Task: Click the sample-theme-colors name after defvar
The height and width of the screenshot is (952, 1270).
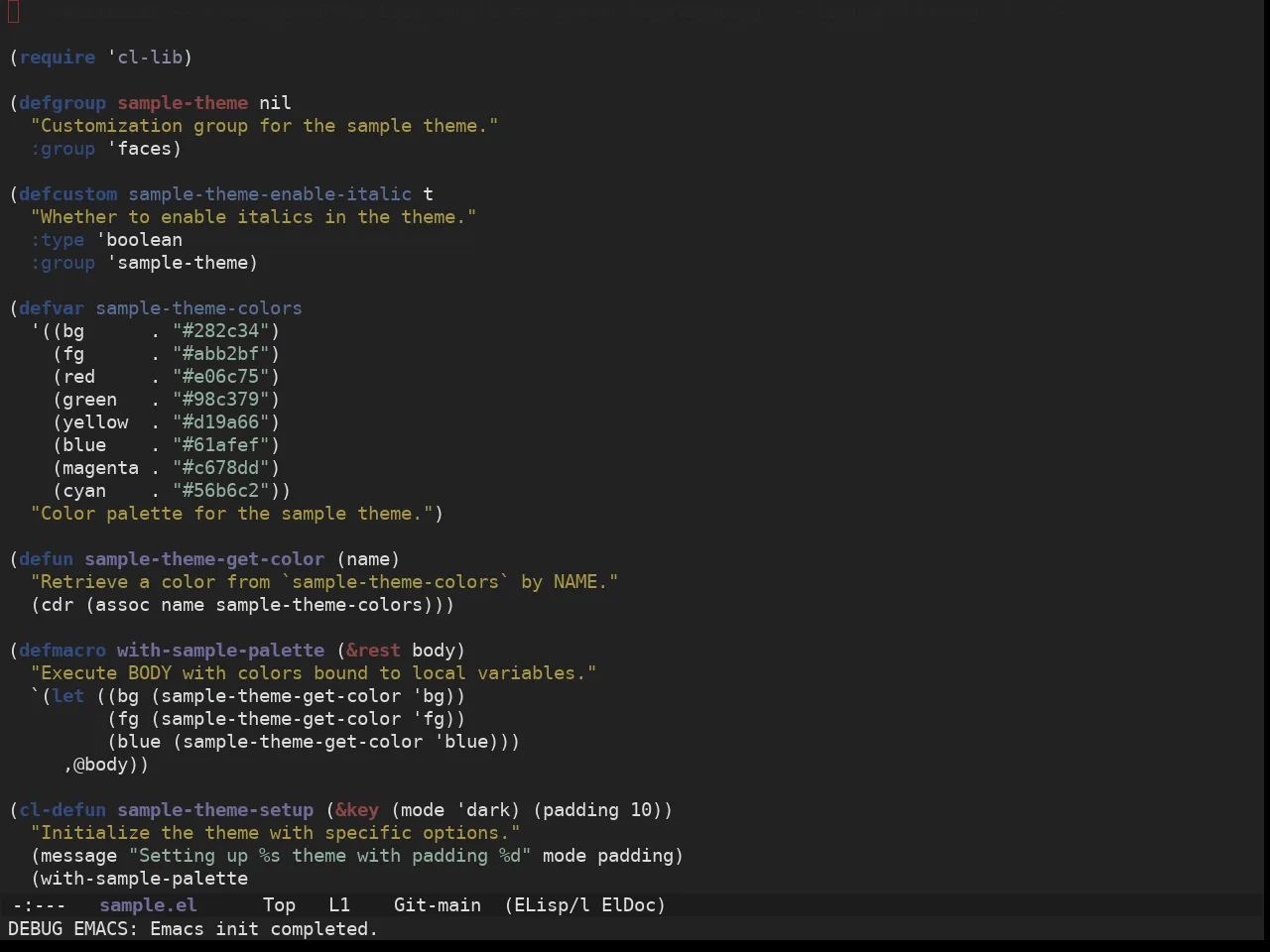Action: [x=199, y=308]
